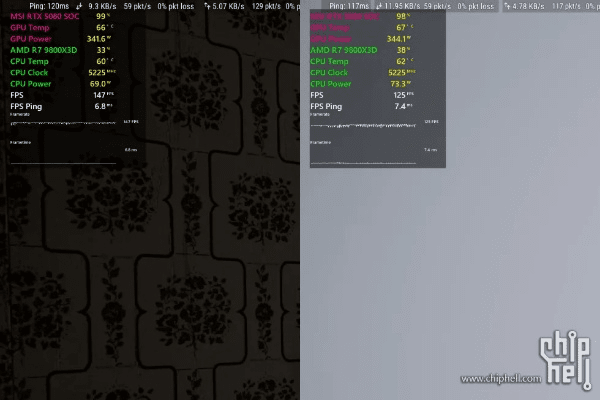This screenshot has height=400, width=600.
Task: Click the CPU Power value 73.3
Action: 398,84
